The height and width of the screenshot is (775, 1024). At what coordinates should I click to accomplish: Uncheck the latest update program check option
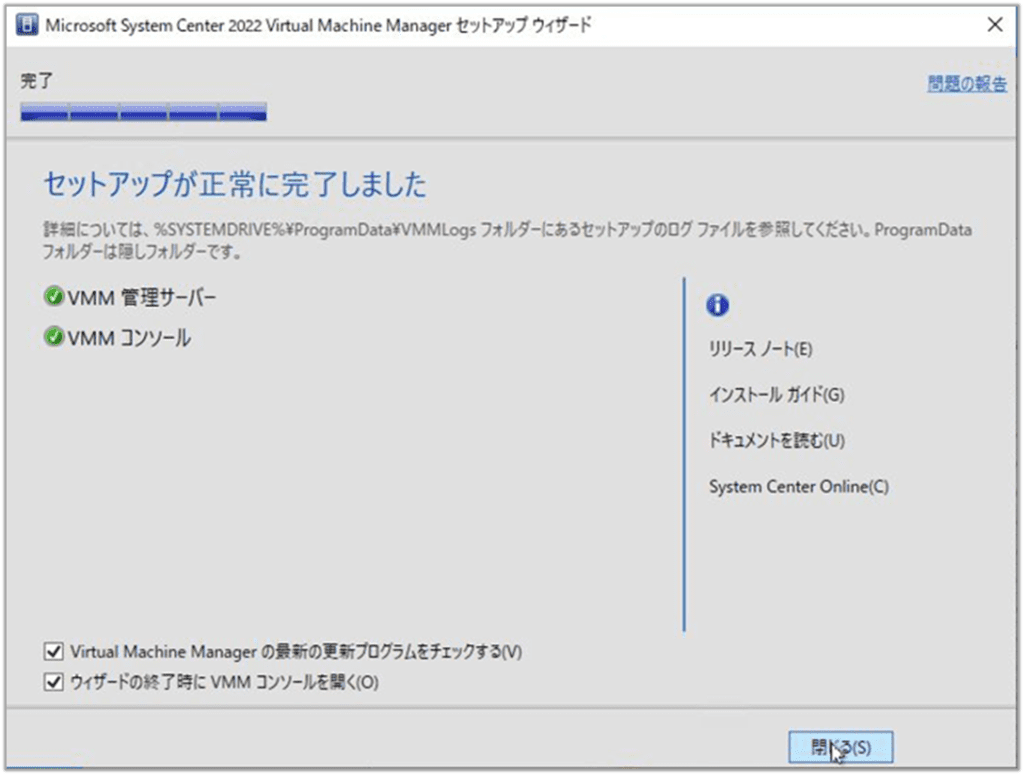(54, 651)
